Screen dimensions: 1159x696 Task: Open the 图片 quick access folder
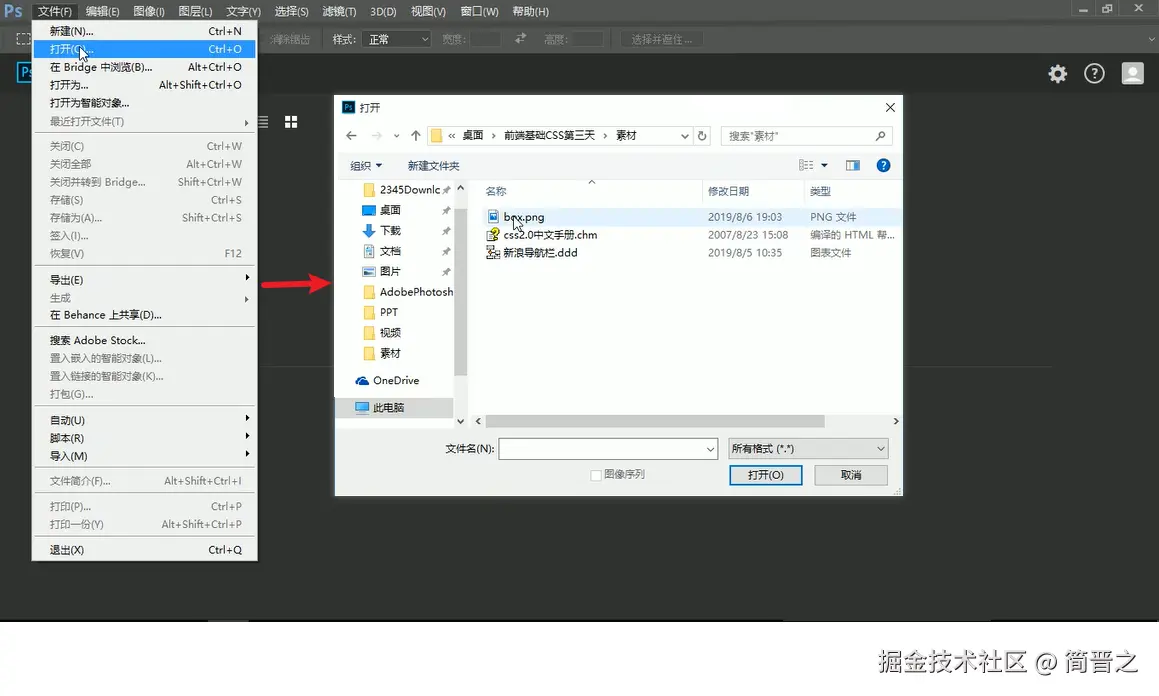[x=390, y=271]
